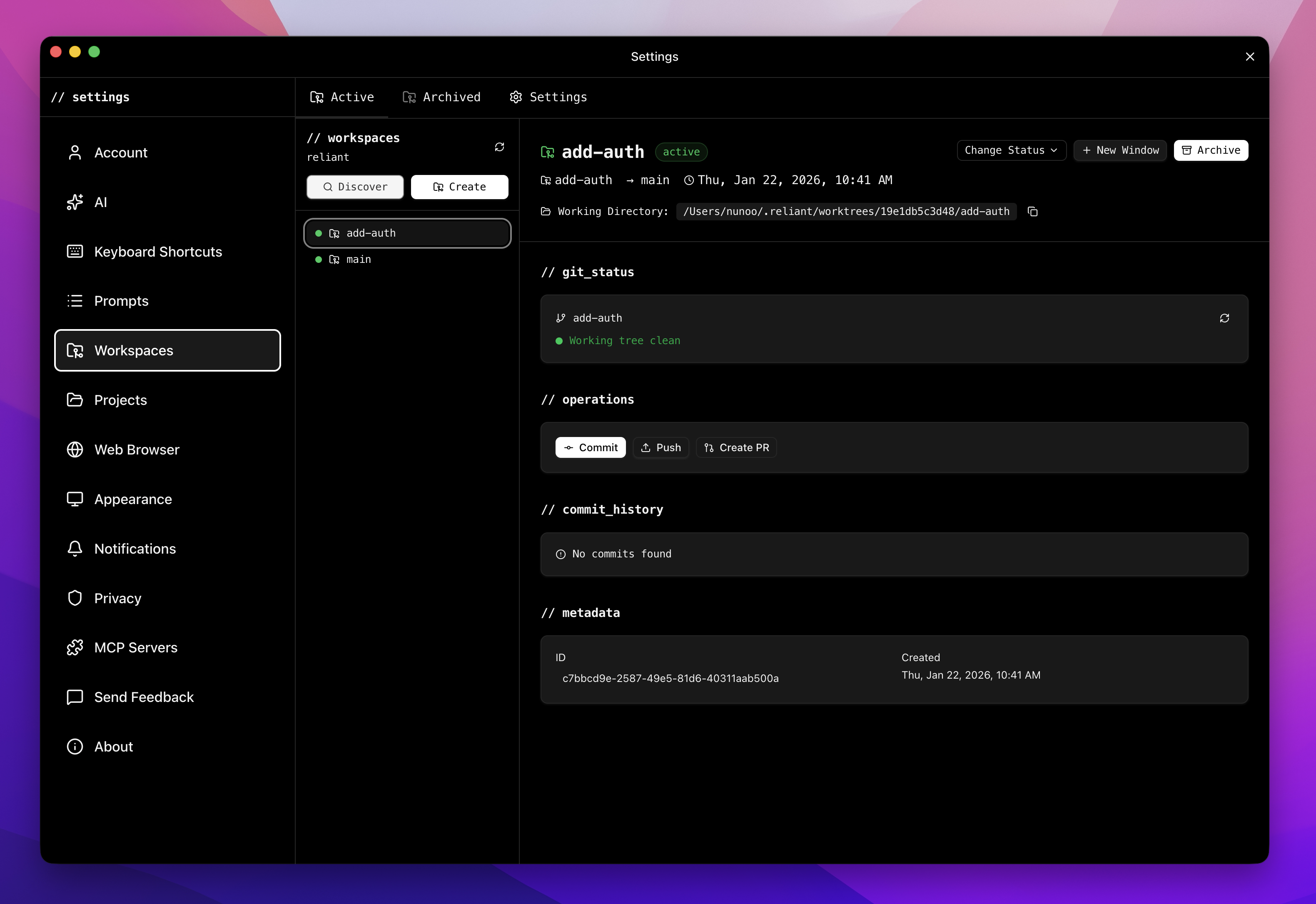Click the Web Browser globe icon
The width and height of the screenshot is (1316, 904).
click(x=75, y=449)
